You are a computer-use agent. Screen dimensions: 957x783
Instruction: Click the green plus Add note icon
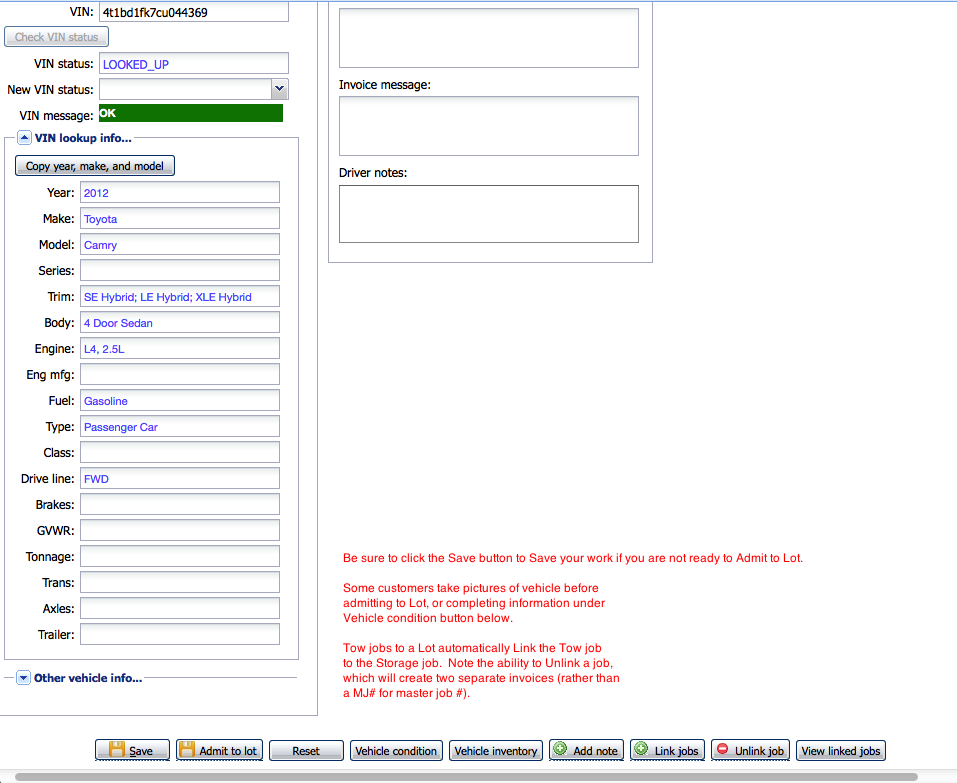pos(560,749)
